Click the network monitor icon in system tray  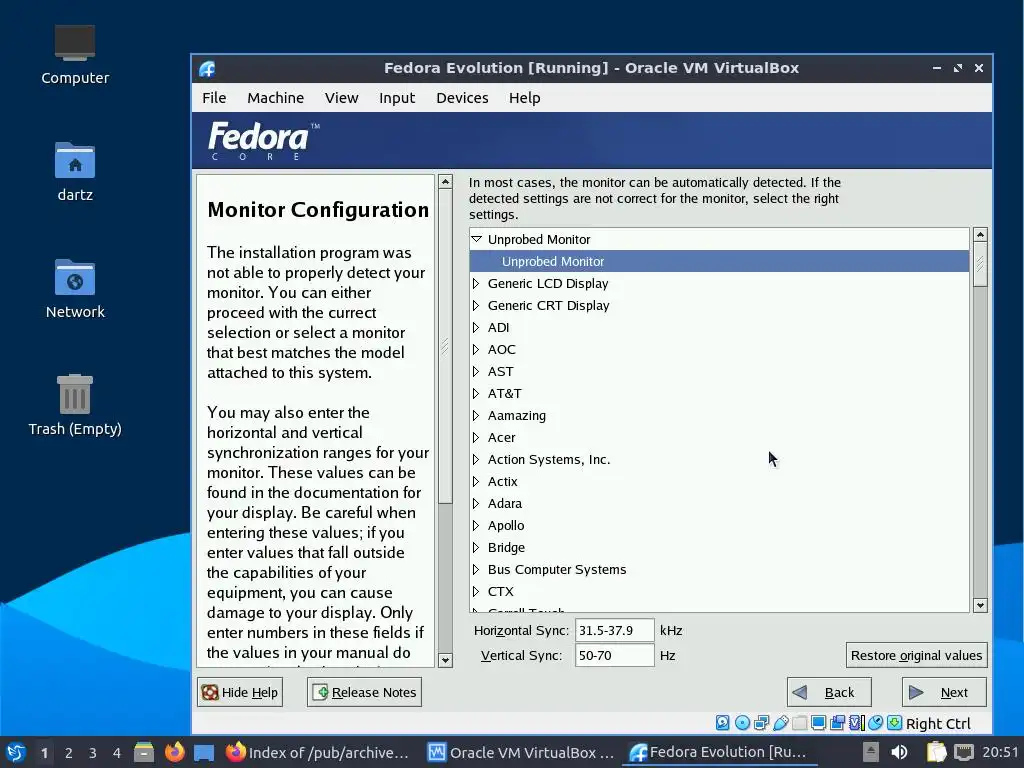[x=963, y=752]
